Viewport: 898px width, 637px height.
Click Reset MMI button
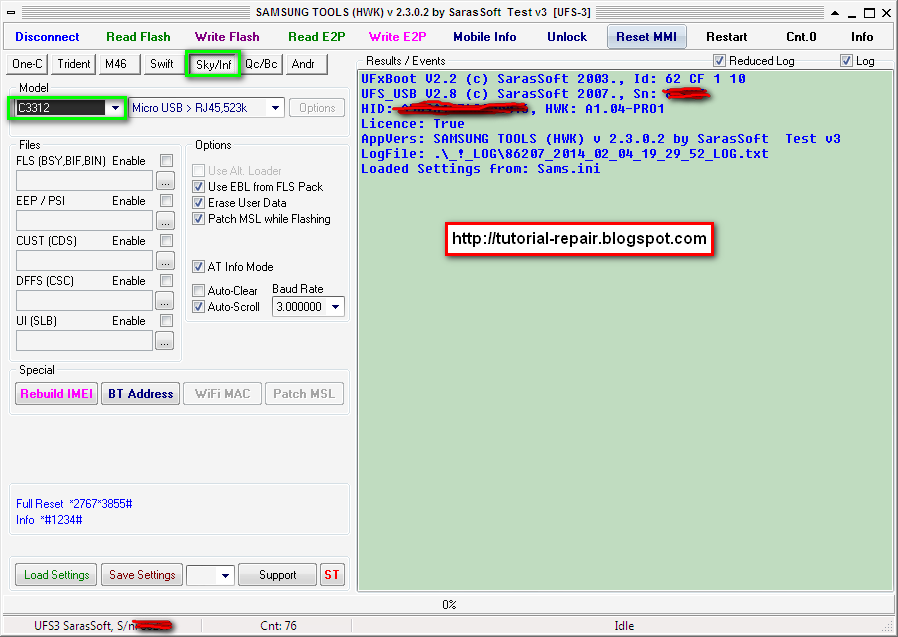(x=647, y=37)
